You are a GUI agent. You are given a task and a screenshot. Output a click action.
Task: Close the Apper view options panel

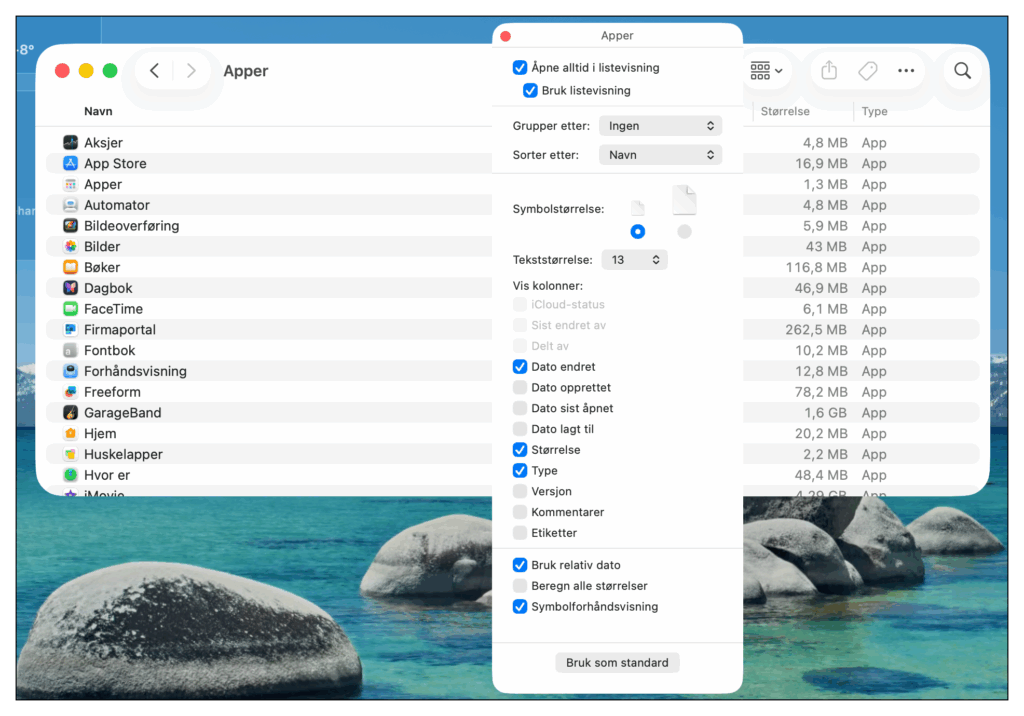click(505, 36)
